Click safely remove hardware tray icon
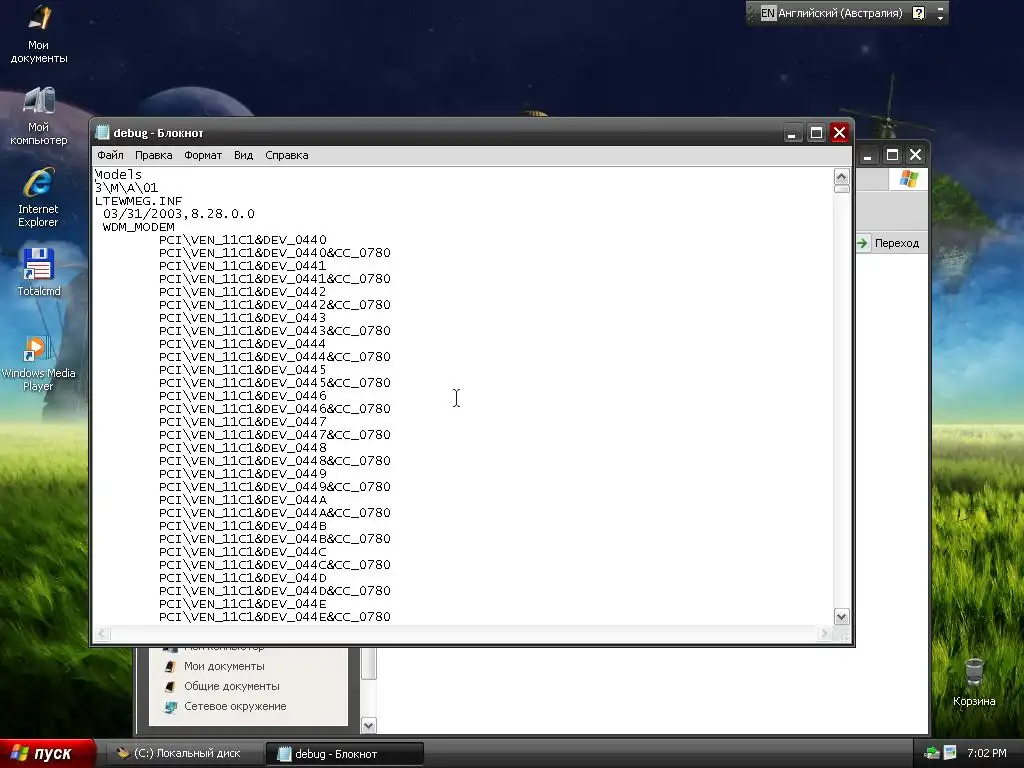The width and height of the screenshot is (1024, 768). (x=932, y=753)
